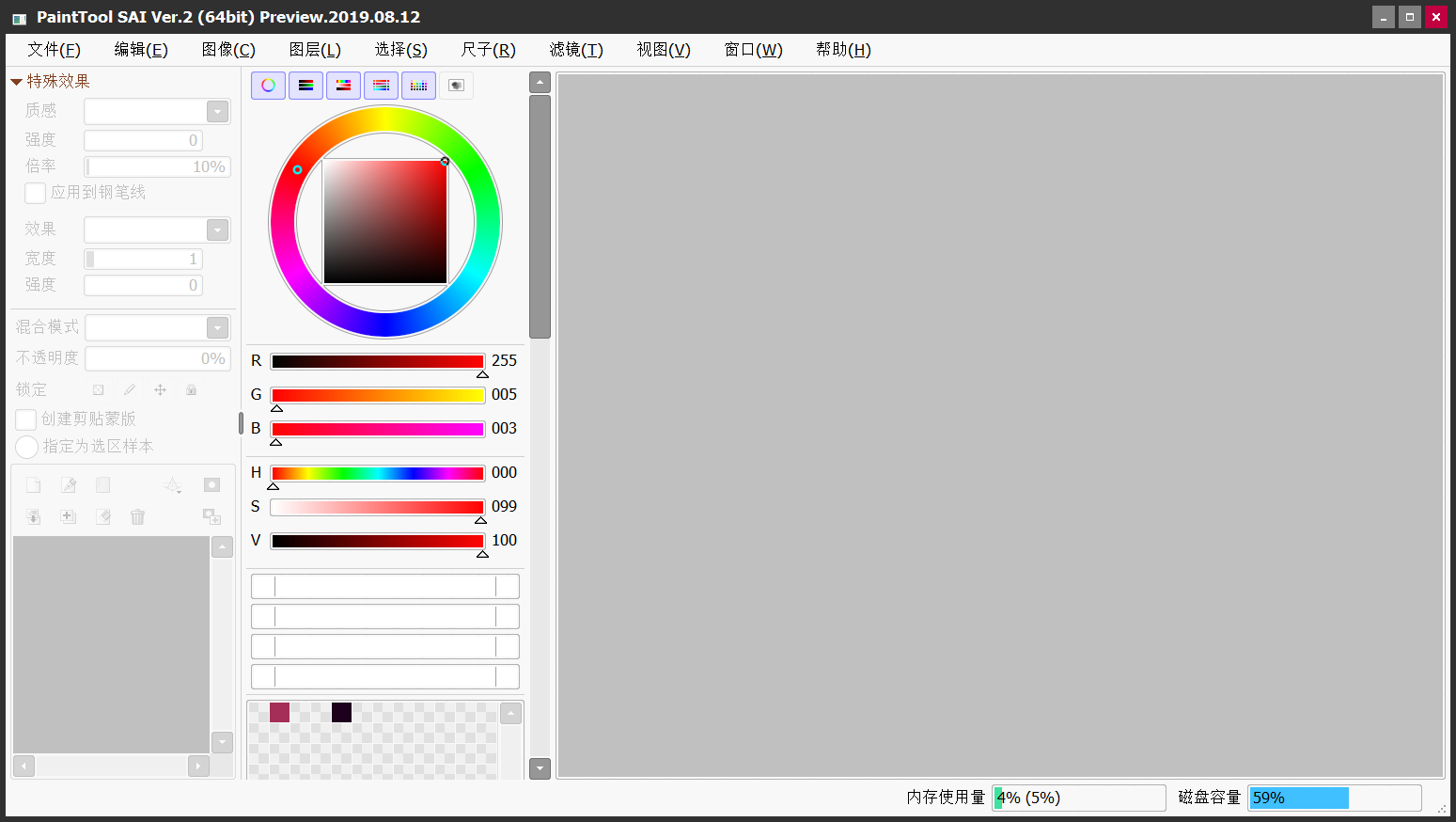The width and height of the screenshot is (1456, 822).
Task: Click the new normal layer icon
Action: coord(34,485)
